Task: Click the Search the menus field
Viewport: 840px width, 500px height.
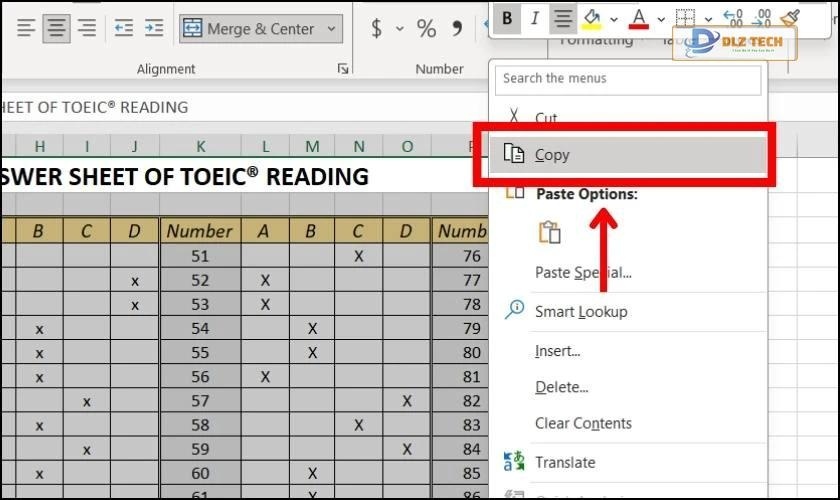Action: click(628, 78)
